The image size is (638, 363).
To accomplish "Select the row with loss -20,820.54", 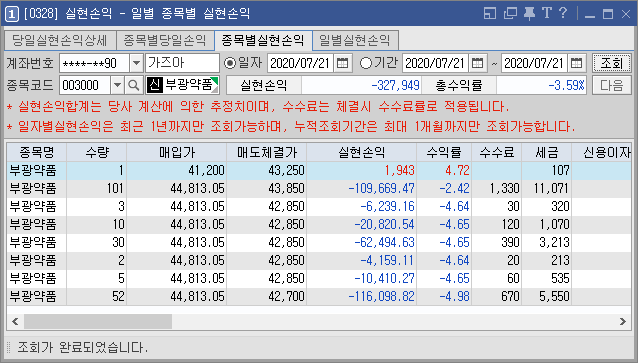I will coord(319,224).
